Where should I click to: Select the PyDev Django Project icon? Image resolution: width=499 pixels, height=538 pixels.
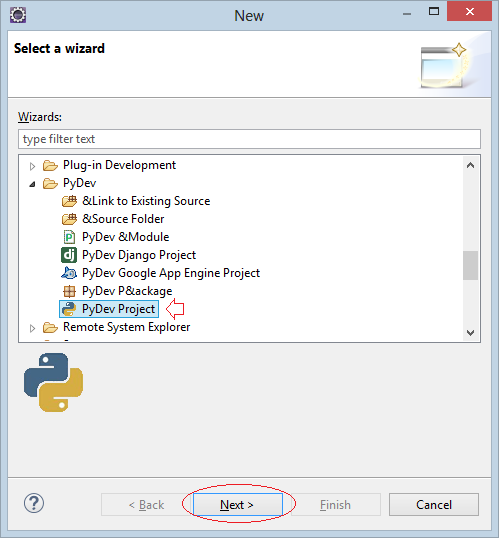[69, 255]
